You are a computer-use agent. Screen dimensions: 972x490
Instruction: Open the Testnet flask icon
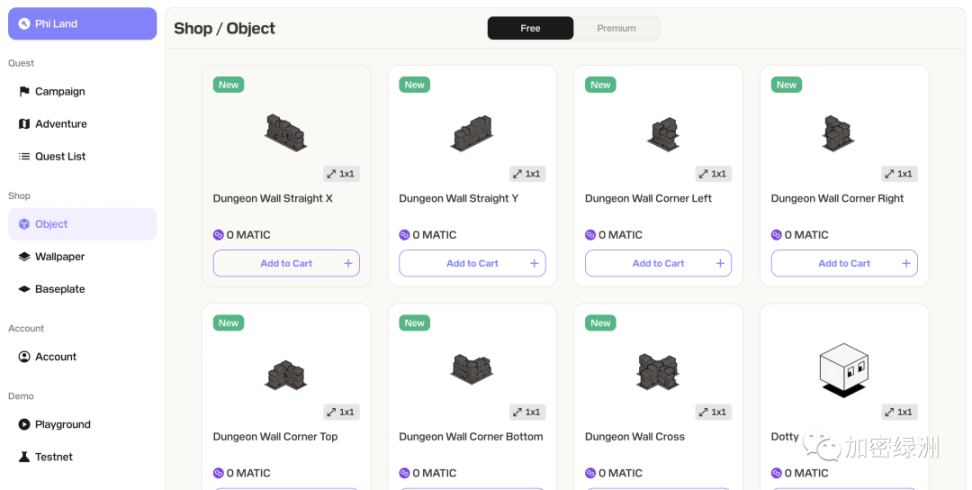(24, 457)
